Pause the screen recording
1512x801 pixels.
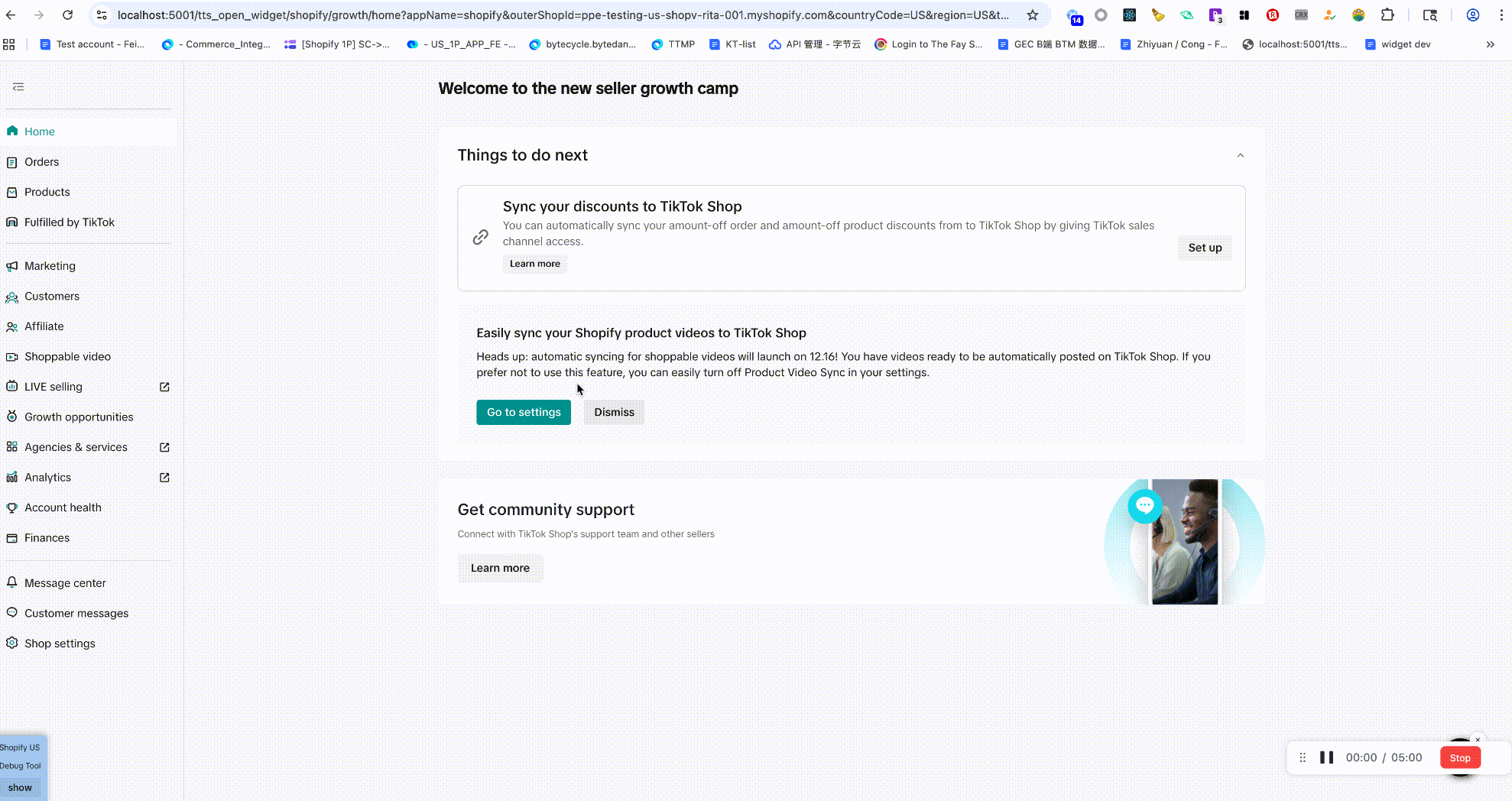1327,757
